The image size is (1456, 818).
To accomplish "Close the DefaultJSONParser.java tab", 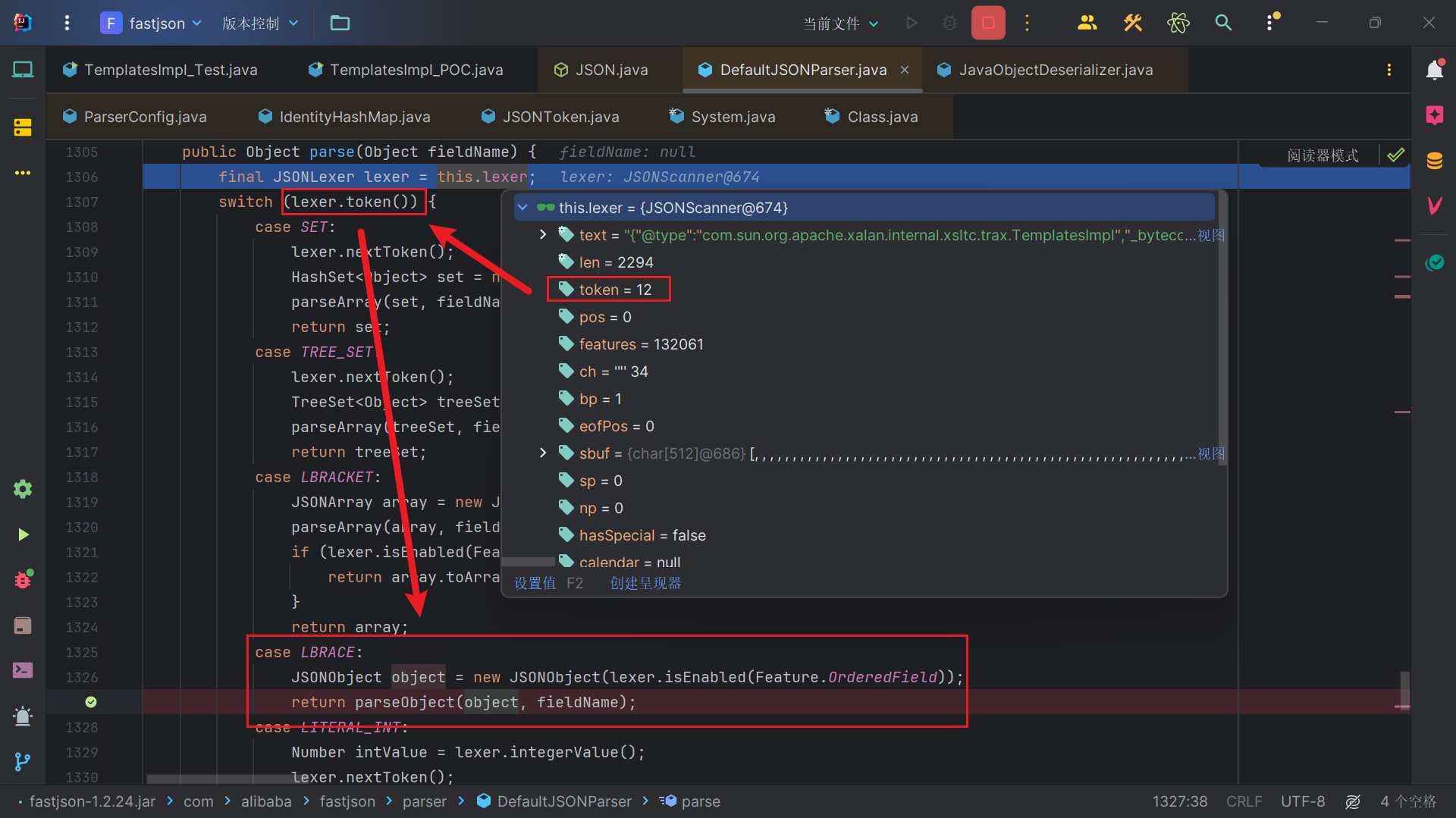I will [905, 70].
